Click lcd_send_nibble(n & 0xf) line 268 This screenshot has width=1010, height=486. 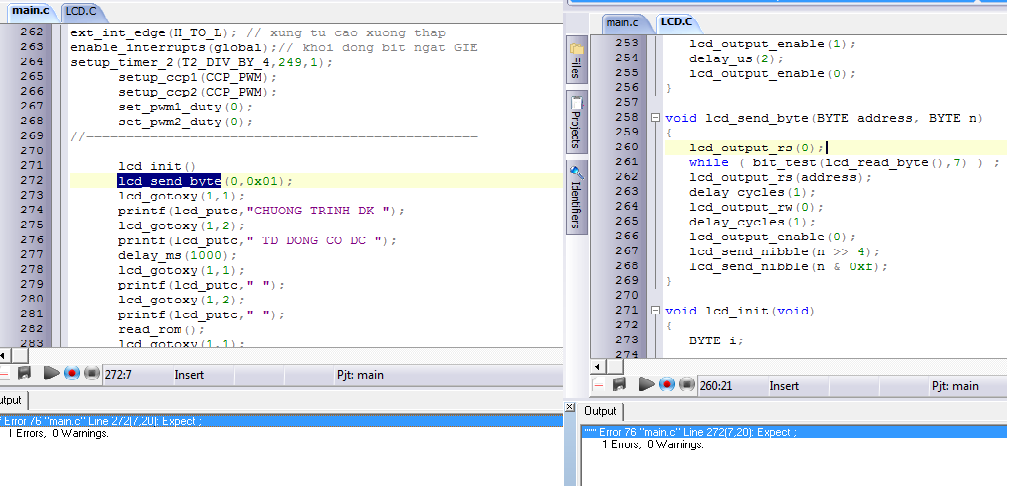(788, 266)
